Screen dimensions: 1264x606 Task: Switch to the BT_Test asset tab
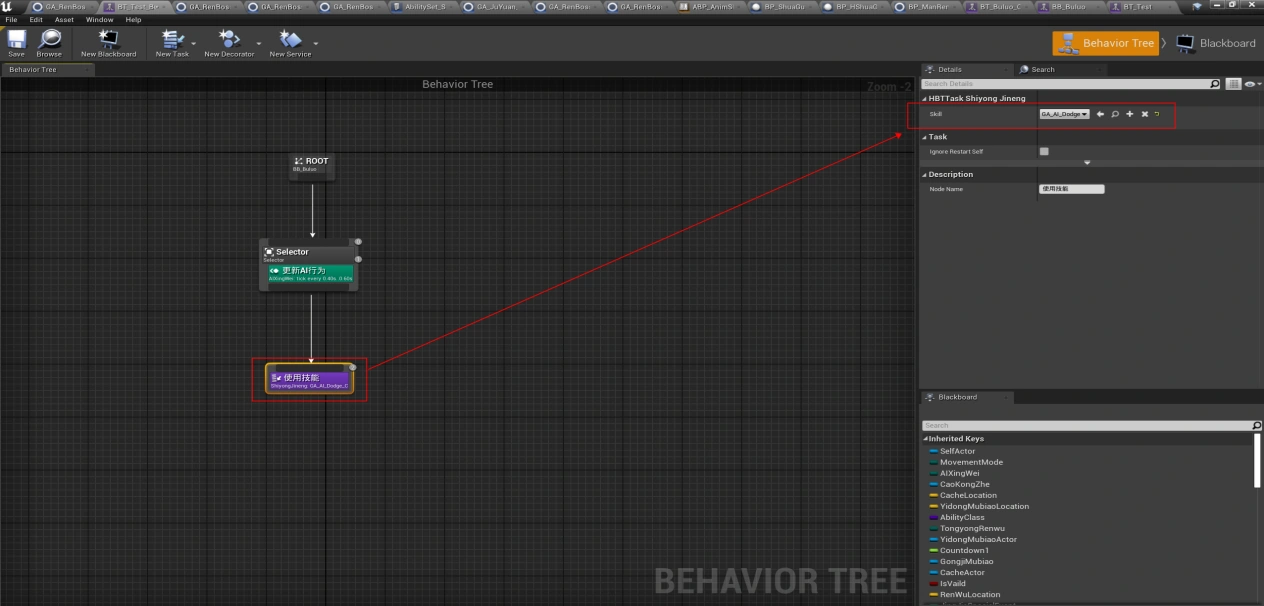1143,6
